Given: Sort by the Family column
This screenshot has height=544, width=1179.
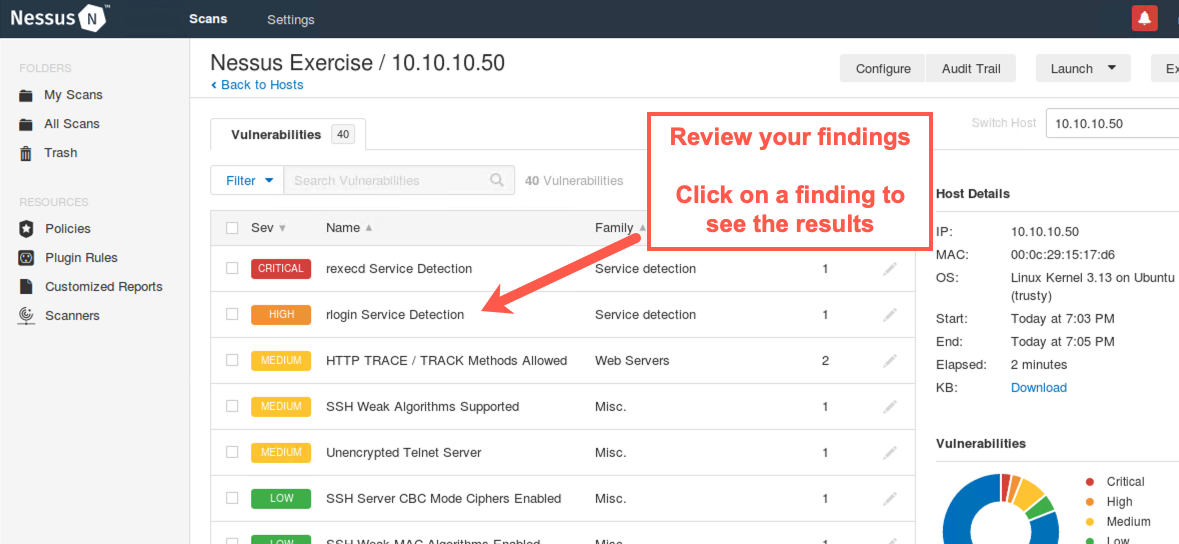Looking at the screenshot, I should tap(620, 228).
